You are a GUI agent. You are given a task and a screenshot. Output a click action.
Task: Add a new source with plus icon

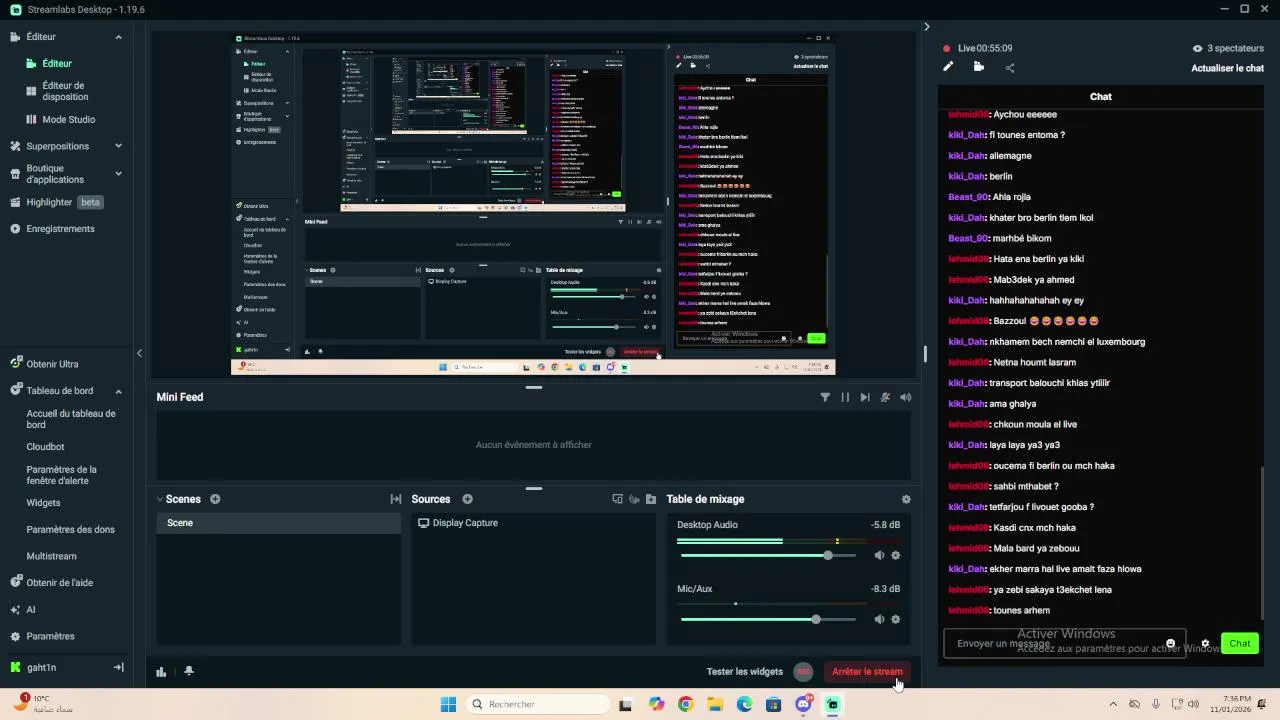click(467, 499)
